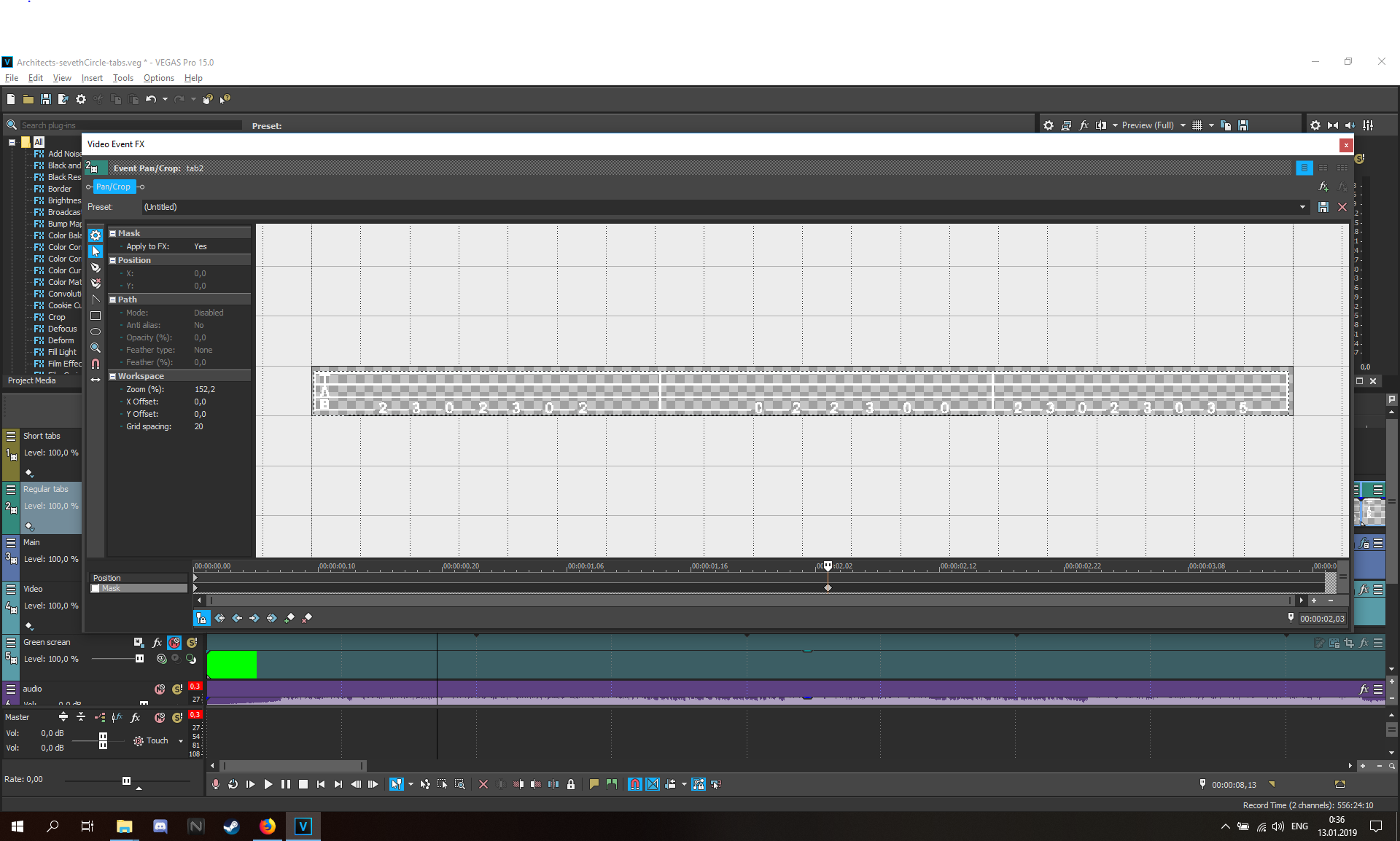The height and width of the screenshot is (841, 1400).
Task: Expand the Path section
Action: point(113,299)
